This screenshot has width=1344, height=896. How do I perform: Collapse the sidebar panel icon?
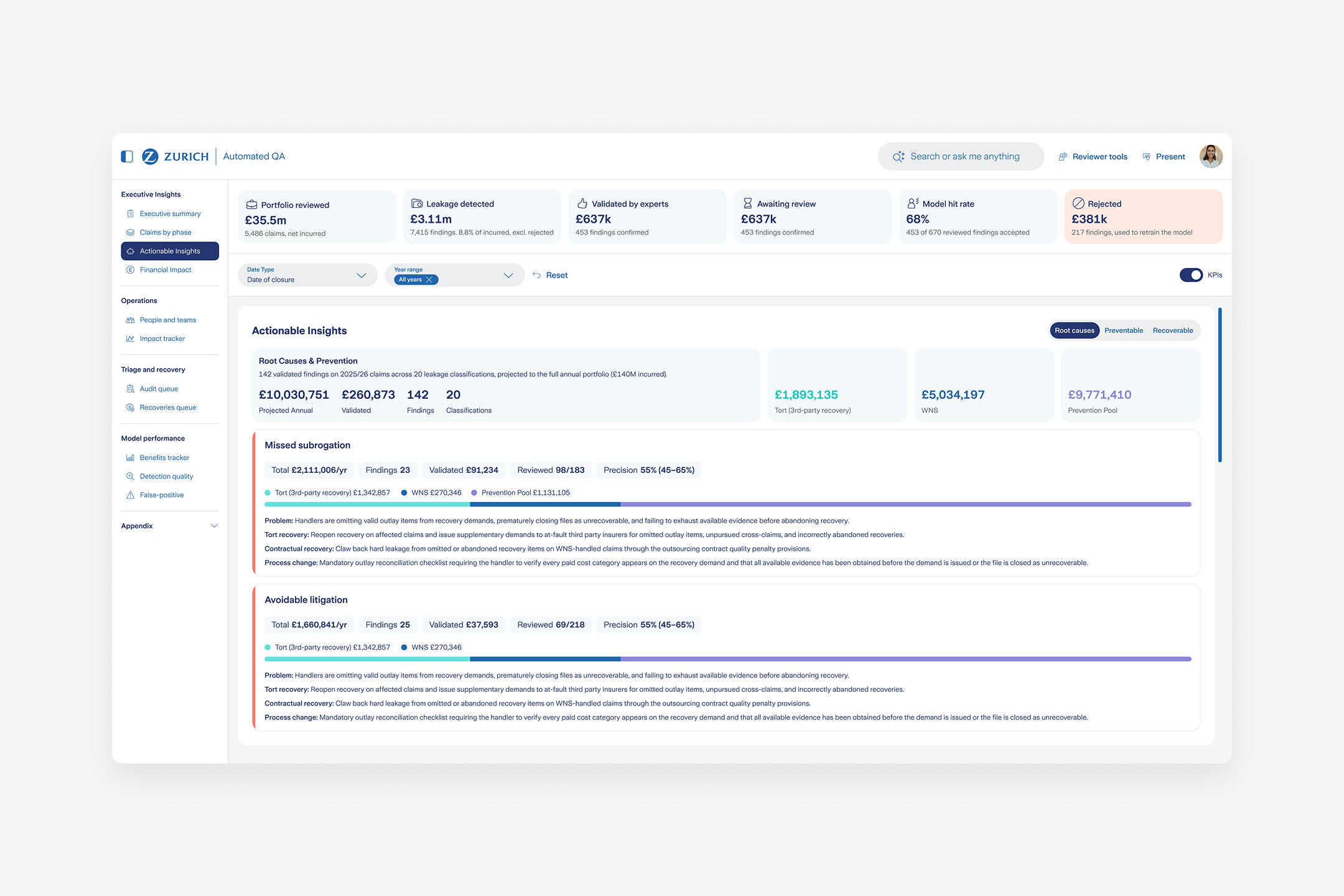[x=127, y=156]
